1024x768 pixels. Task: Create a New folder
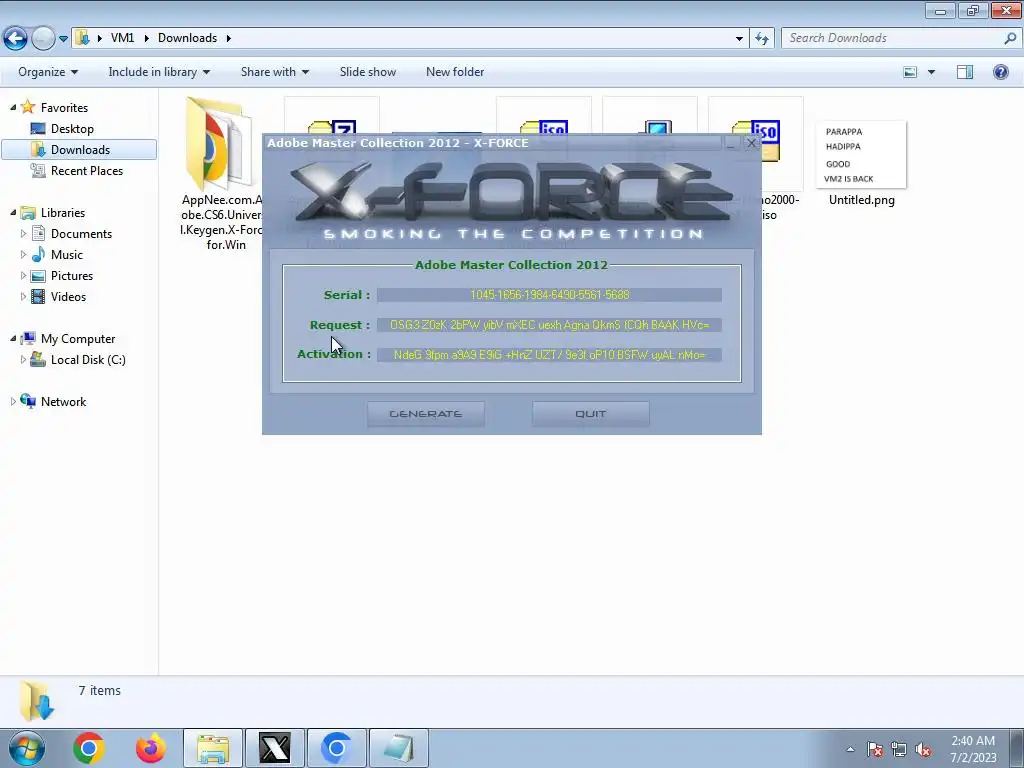click(x=455, y=72)
